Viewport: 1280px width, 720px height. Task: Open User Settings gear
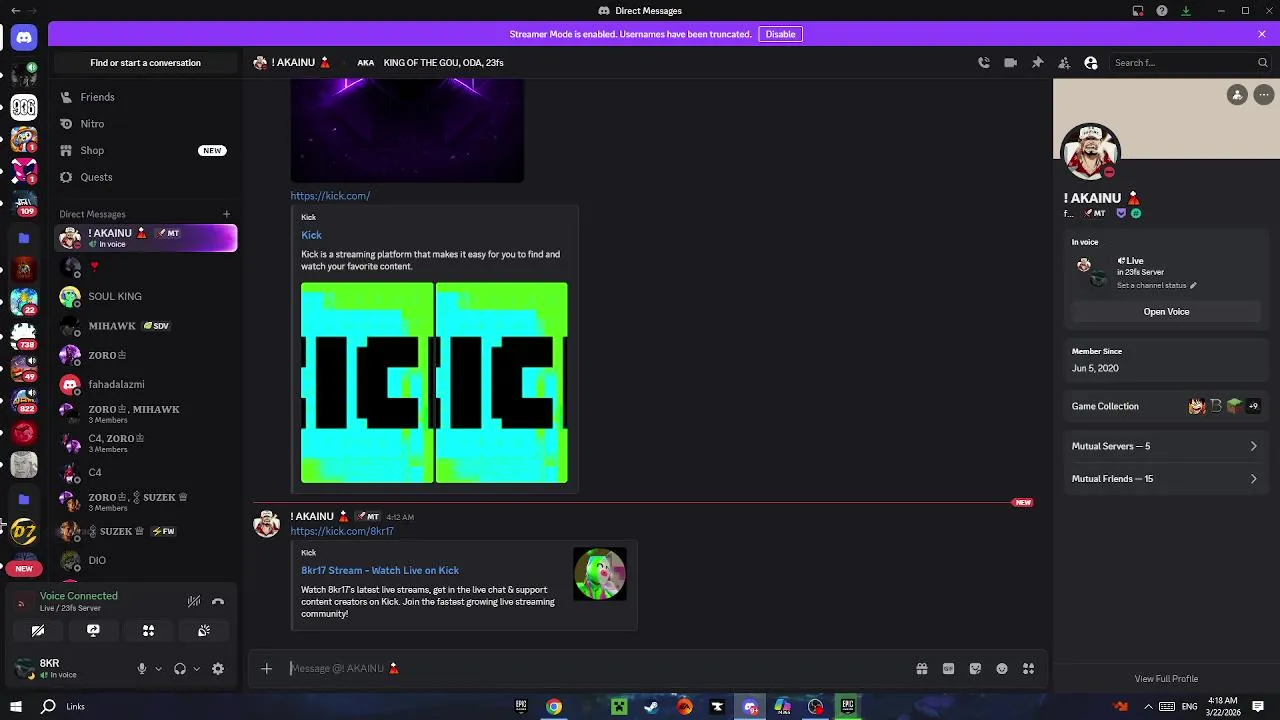click(x=218, y=669)
